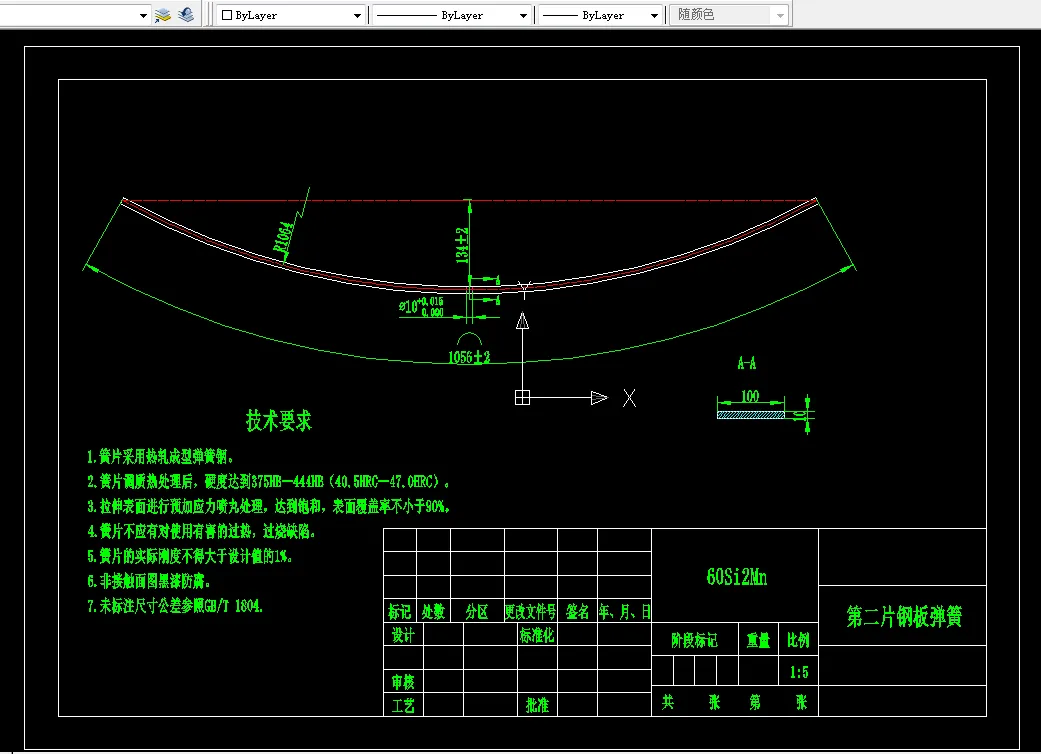Image resolution: width=1041 pixels, height=754 pixels.
Task: Select requirement line 6 非接触面 paint note
Action: 149,581
